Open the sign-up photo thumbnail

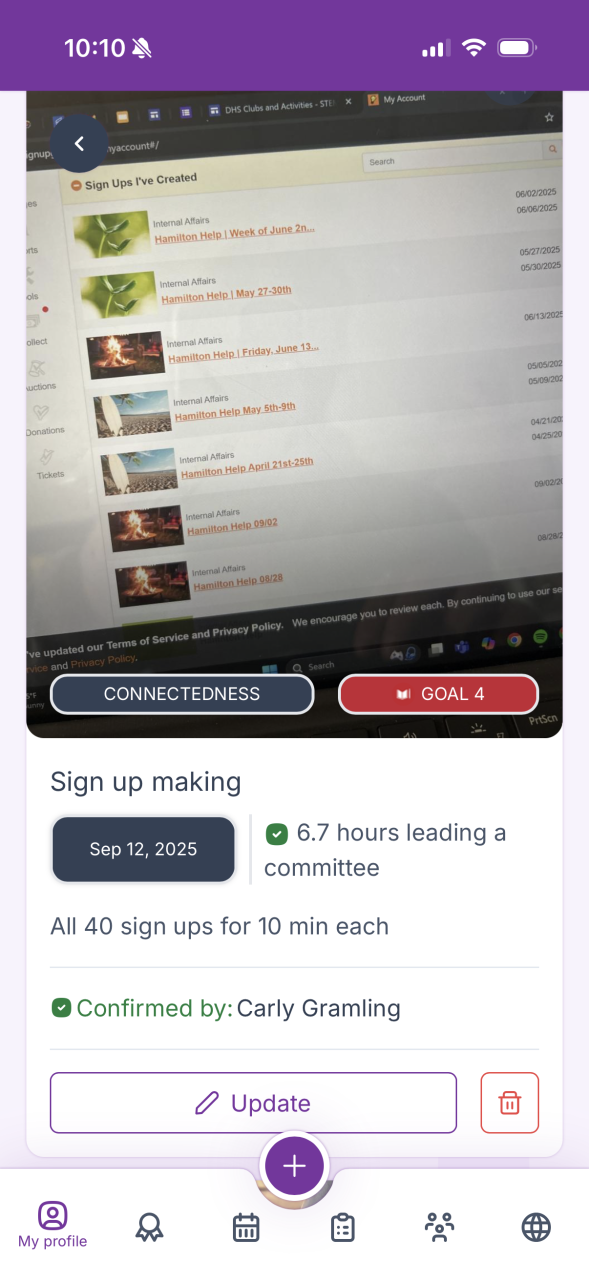(x=294, y=415)
